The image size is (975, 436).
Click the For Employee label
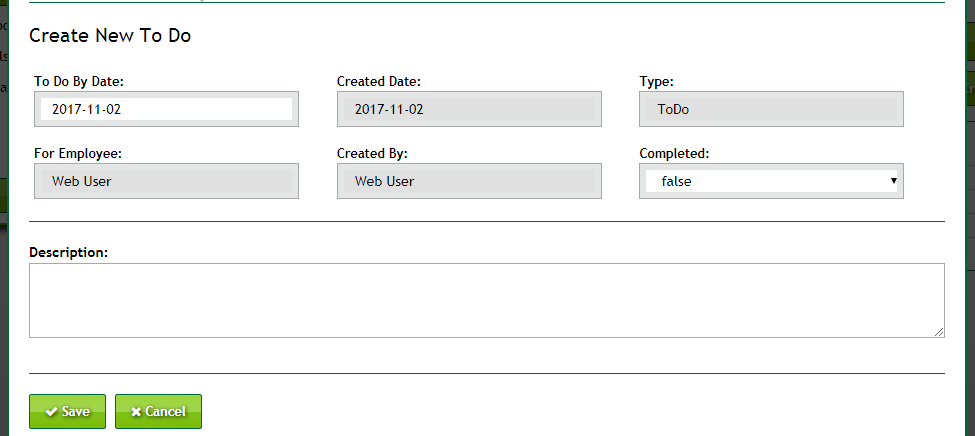point(78,153)
